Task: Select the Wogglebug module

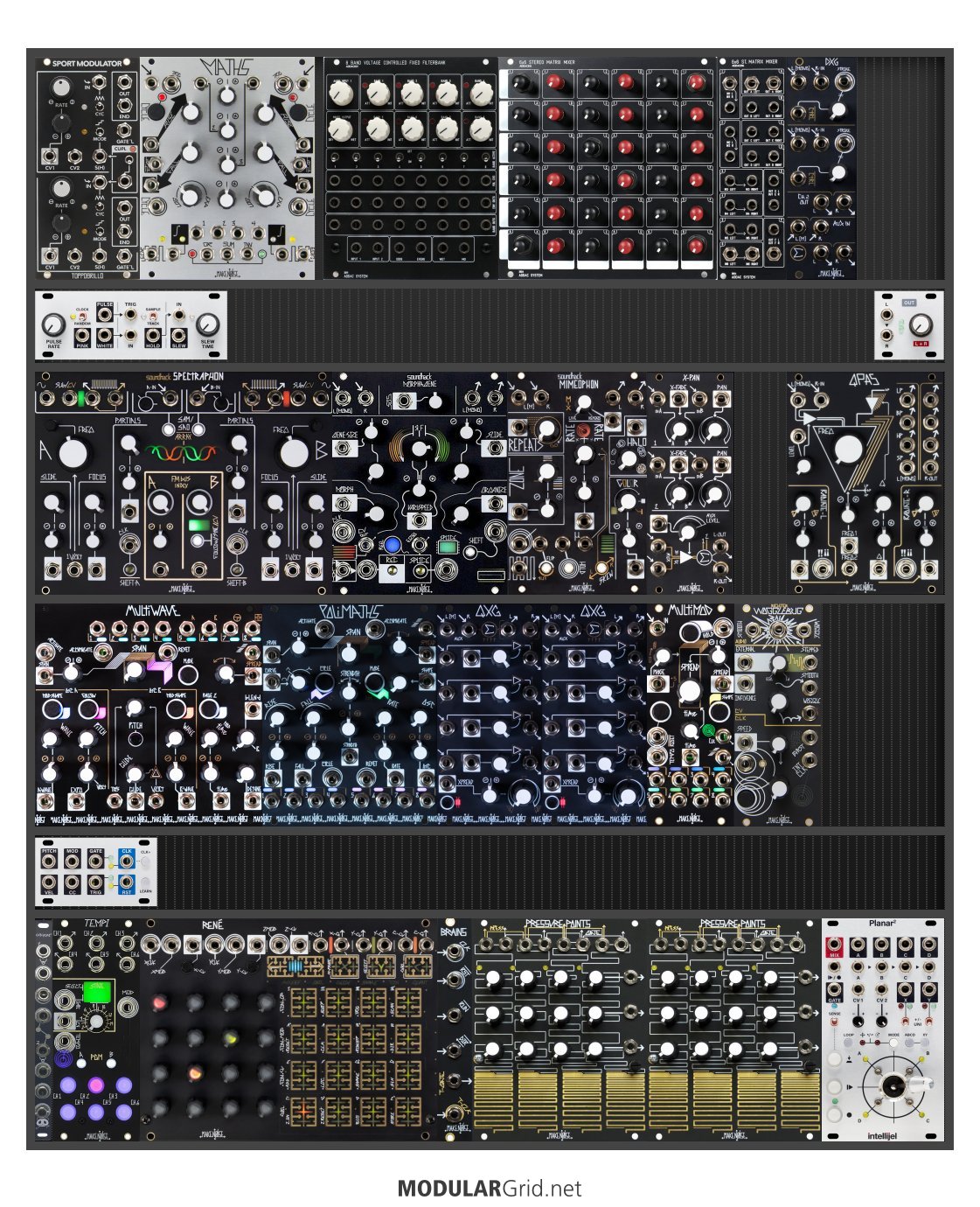Action: 778,715
